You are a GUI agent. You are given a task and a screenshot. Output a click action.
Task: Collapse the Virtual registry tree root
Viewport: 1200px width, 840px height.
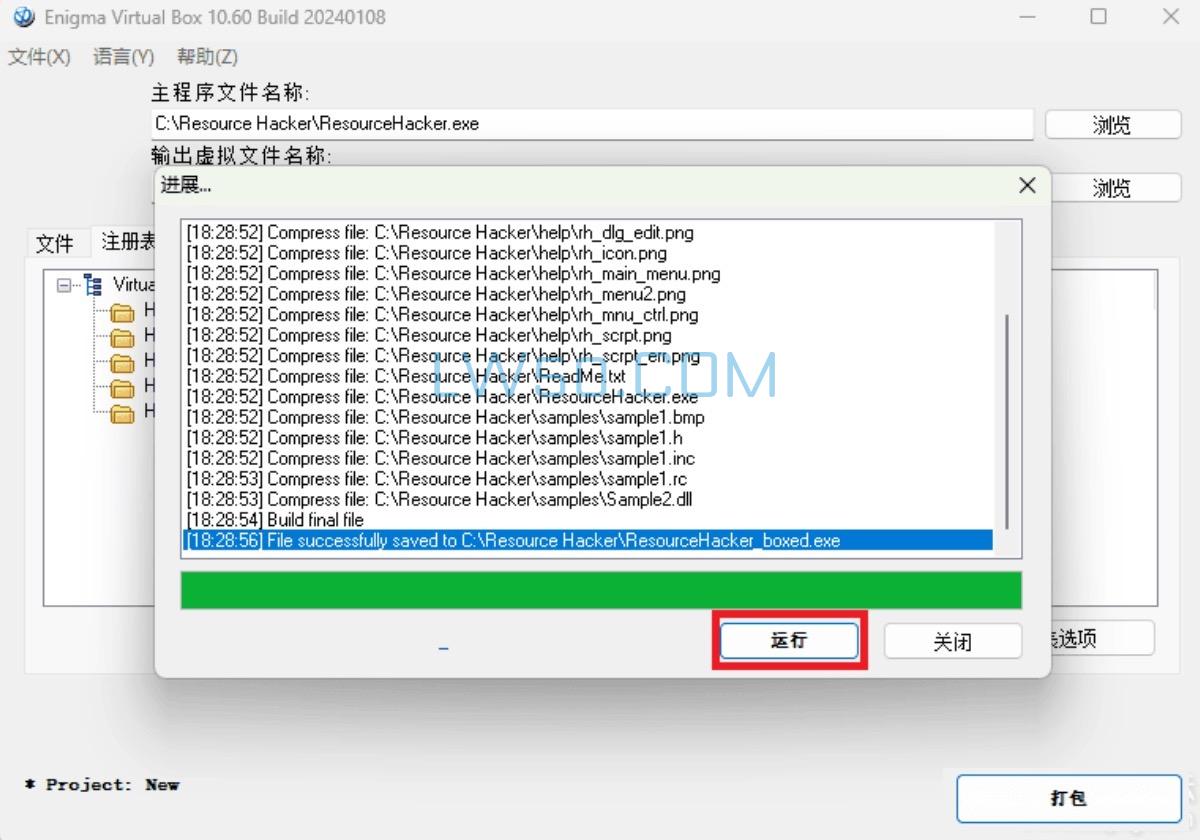click(65, 285)
